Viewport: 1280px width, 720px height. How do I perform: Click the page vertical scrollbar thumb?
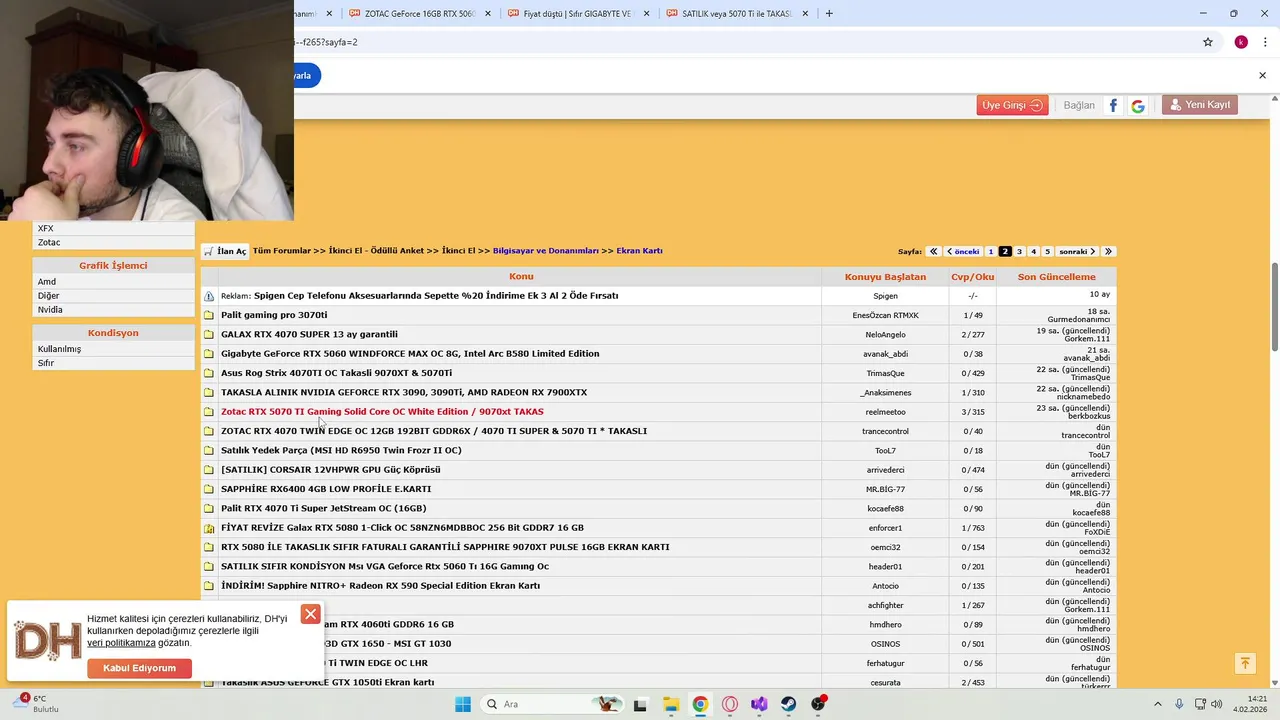click(x=1275, y=306)
